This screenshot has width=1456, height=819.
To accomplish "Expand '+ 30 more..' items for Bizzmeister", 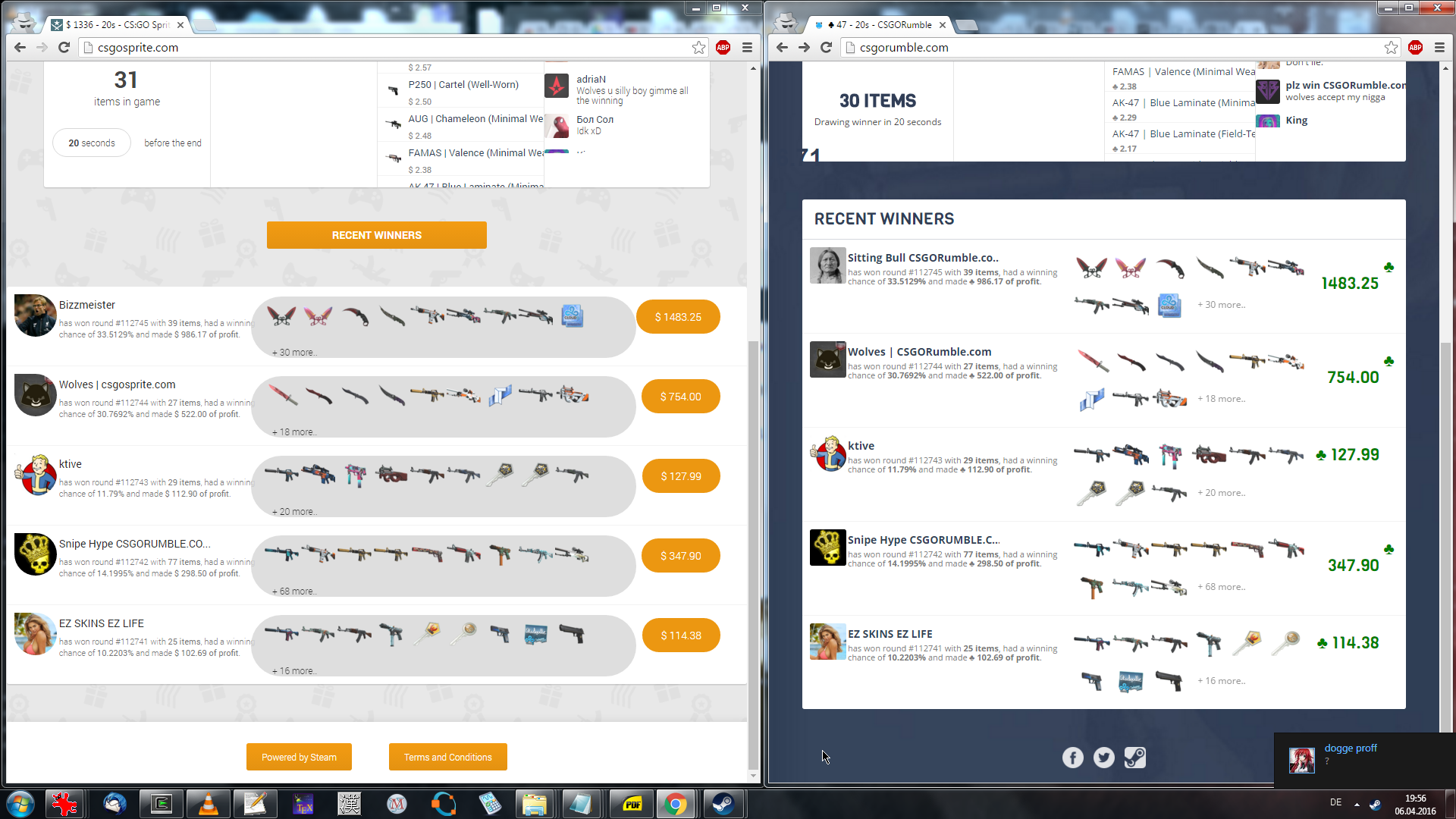I will (x=294, y=353).
